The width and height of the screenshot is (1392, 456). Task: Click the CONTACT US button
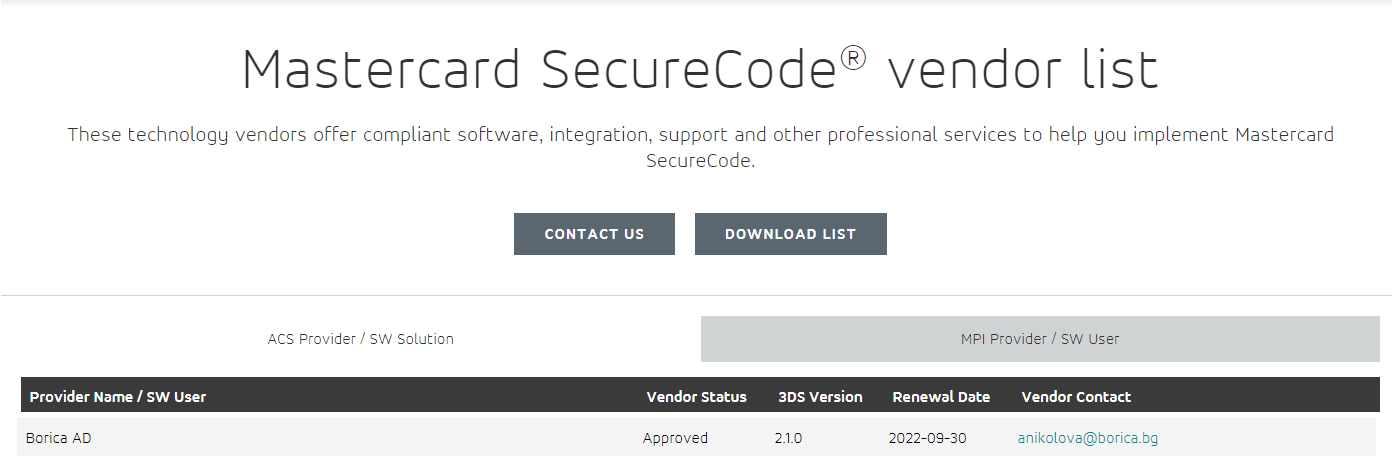594,234
